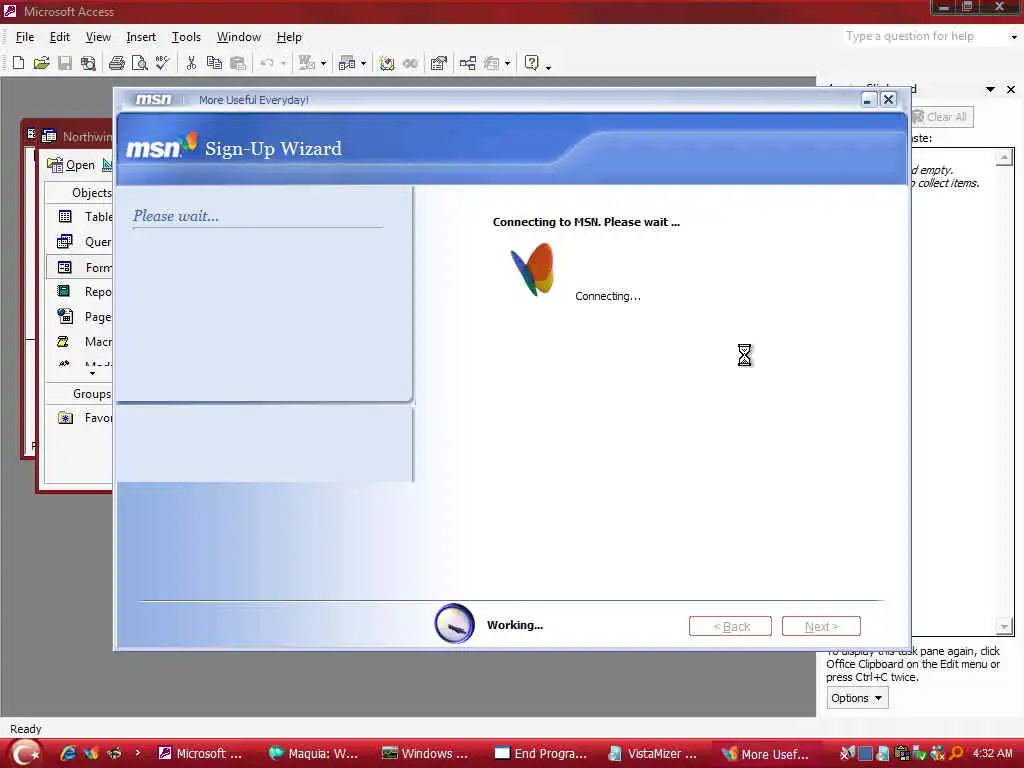Click the Script Editor icon in toolbar
Viewport: 1024px width, 768px height.
pos(410,63)
